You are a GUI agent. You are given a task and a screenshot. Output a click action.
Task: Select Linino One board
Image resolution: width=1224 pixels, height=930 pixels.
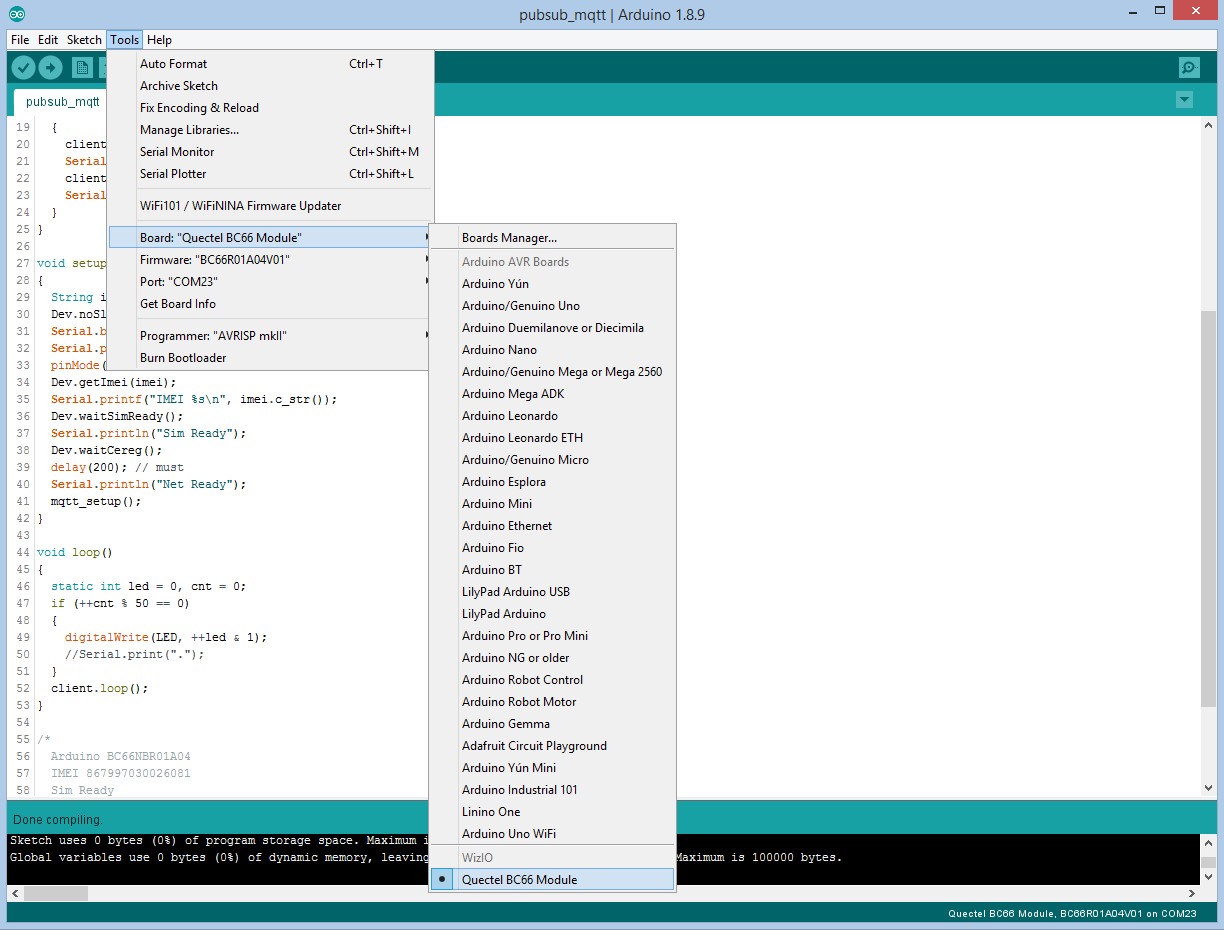[552, 811]
